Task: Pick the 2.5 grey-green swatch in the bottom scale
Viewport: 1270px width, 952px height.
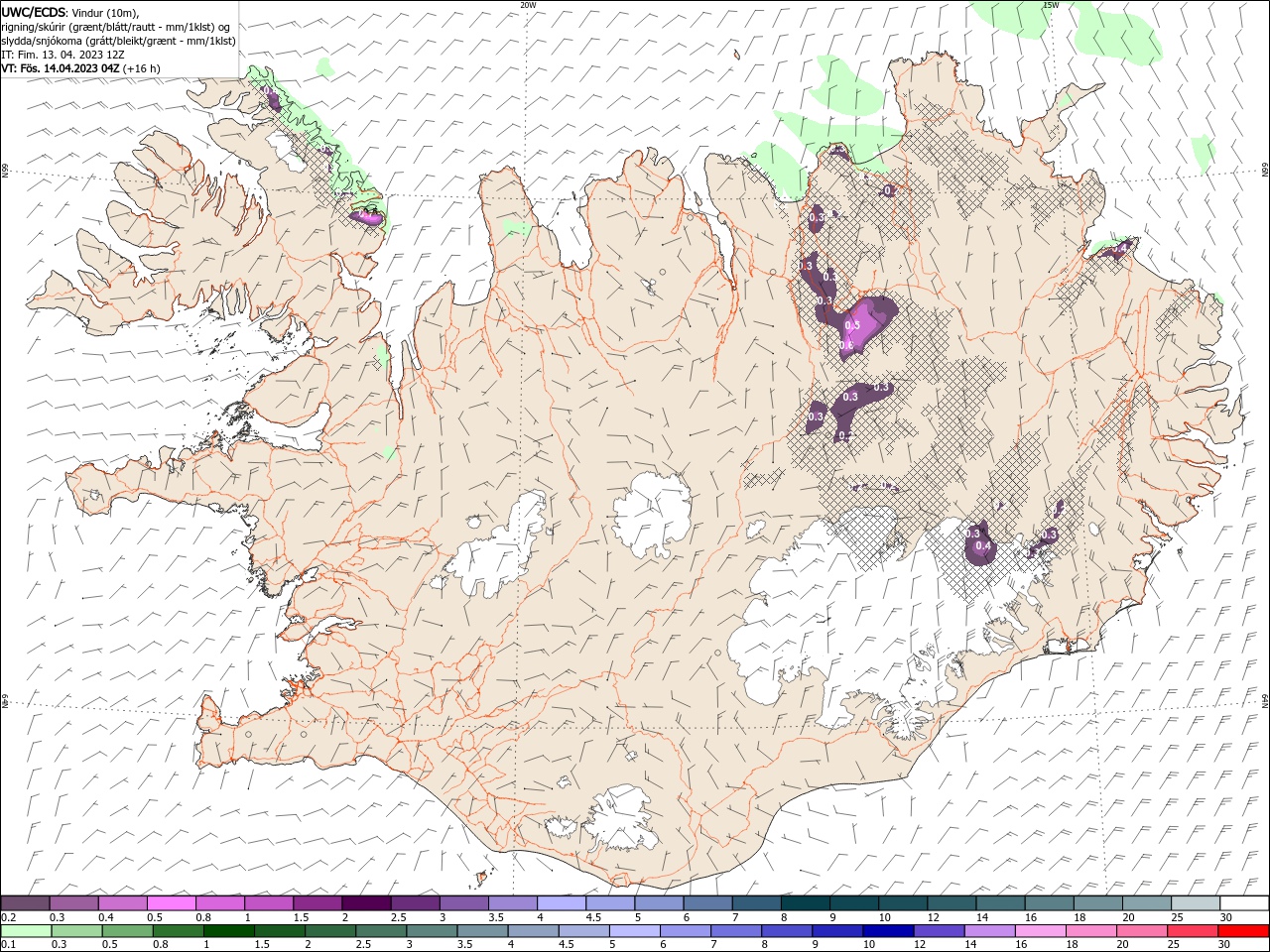Action: click(381, 931)
